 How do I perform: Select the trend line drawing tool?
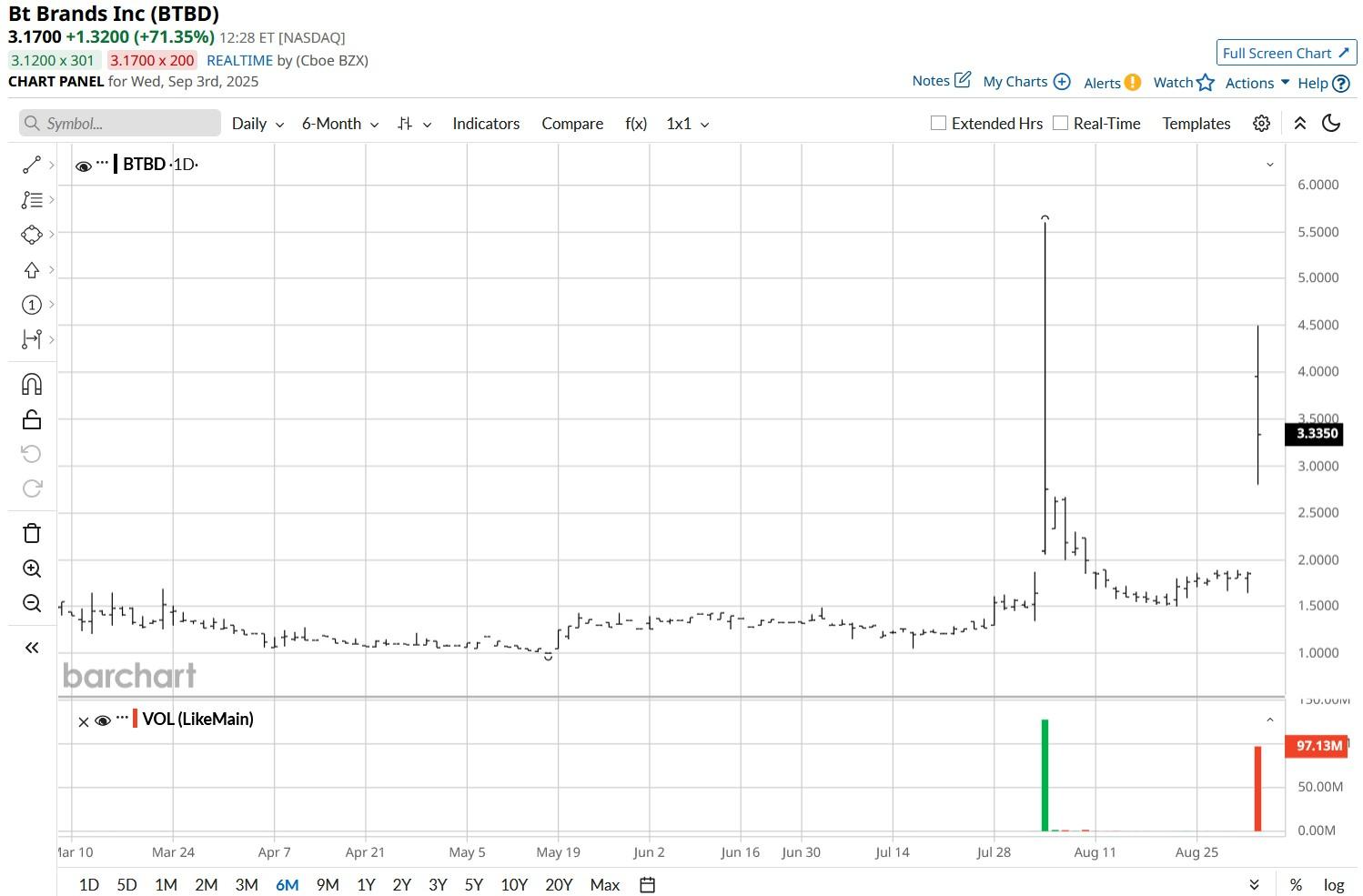[x=31, y=165]
